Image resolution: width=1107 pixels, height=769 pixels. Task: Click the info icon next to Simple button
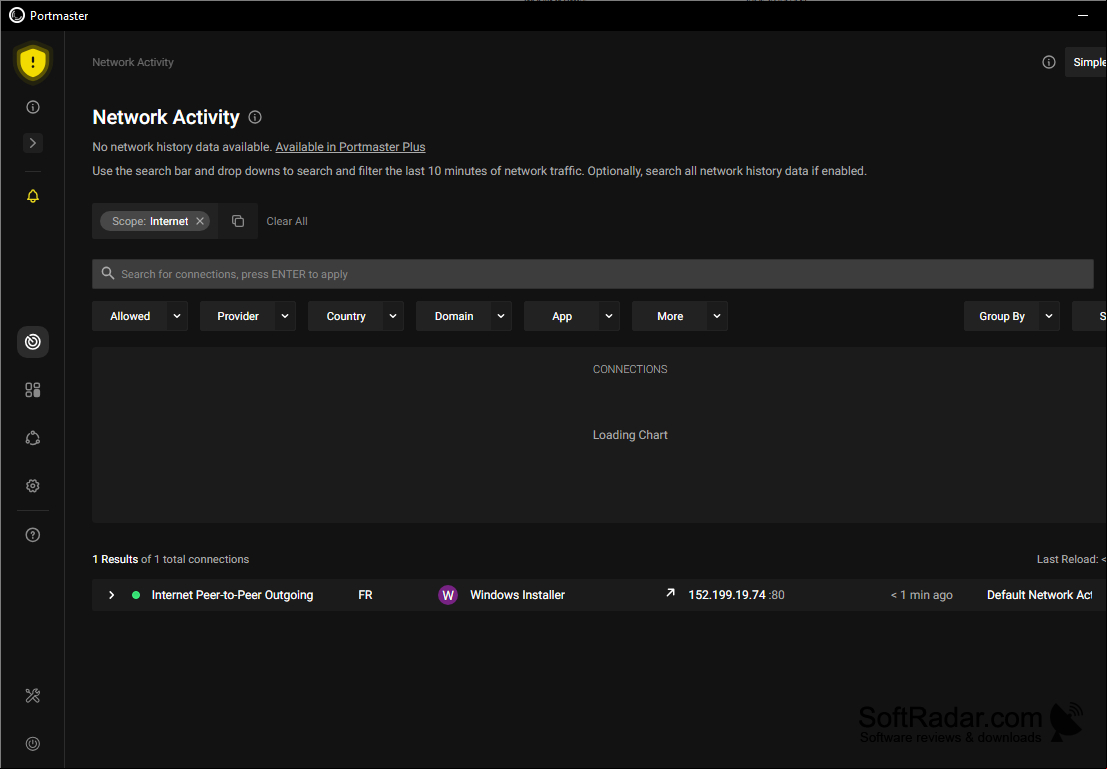coord(1048,62)
